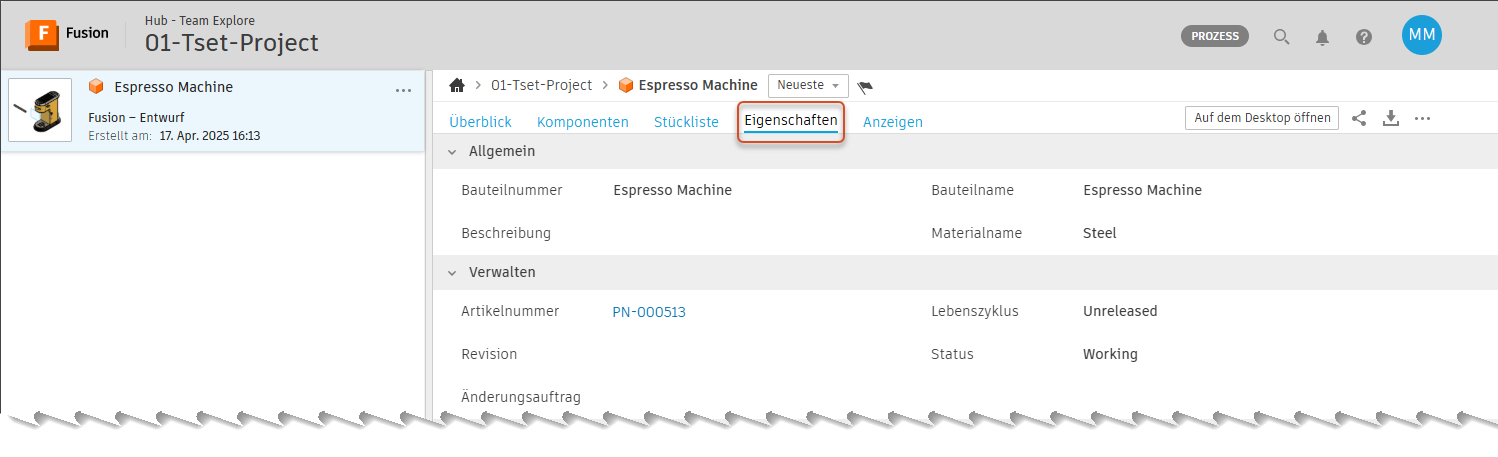Click the flag milestone icon
This screenshot has width=1498, height=457.
point(865,87)
